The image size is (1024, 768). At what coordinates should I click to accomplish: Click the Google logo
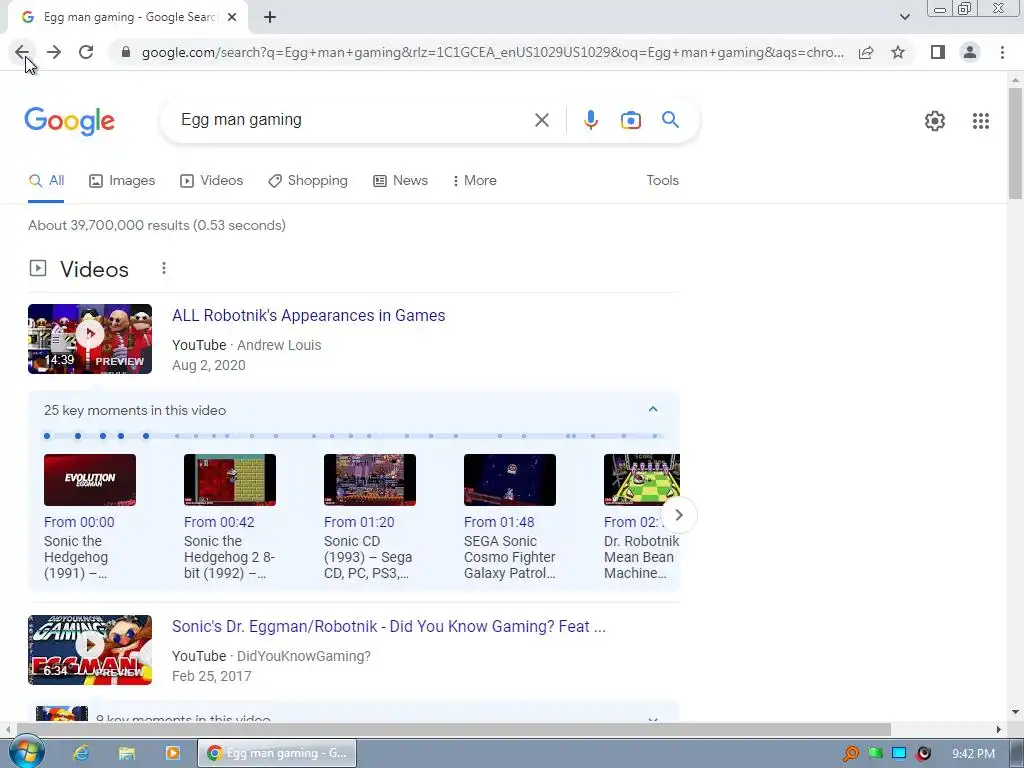click(69, 121)
